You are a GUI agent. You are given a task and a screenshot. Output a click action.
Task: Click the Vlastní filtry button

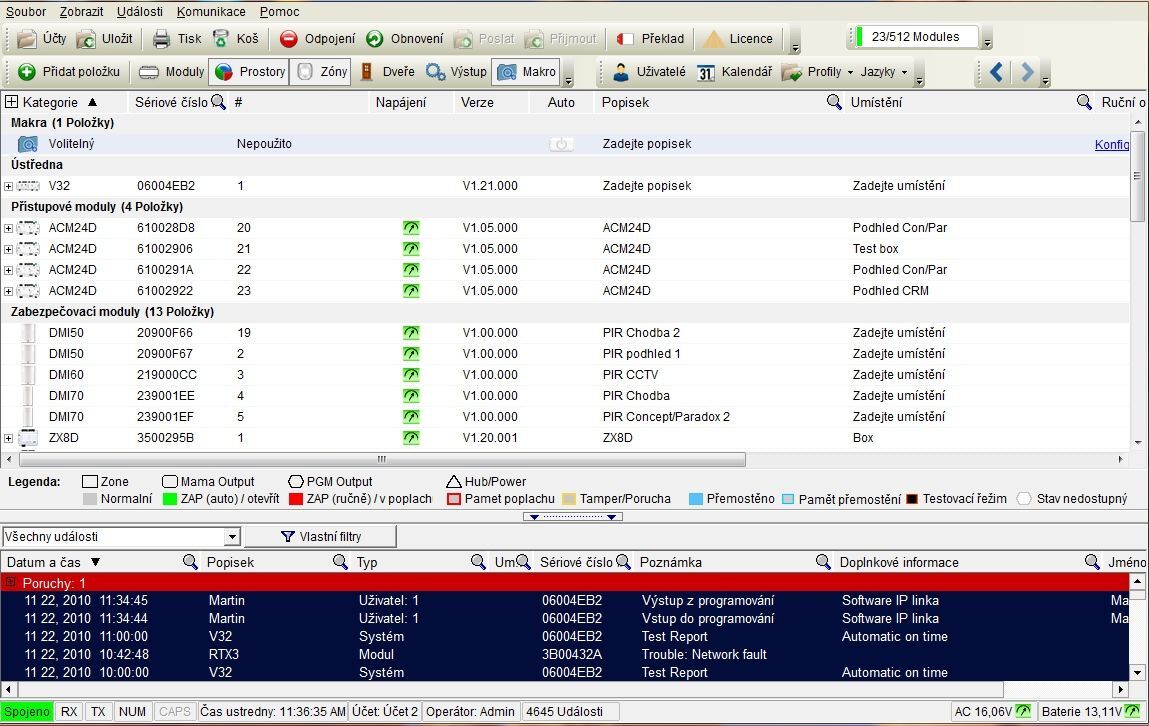pyautogui.click(x=320, y=537)
